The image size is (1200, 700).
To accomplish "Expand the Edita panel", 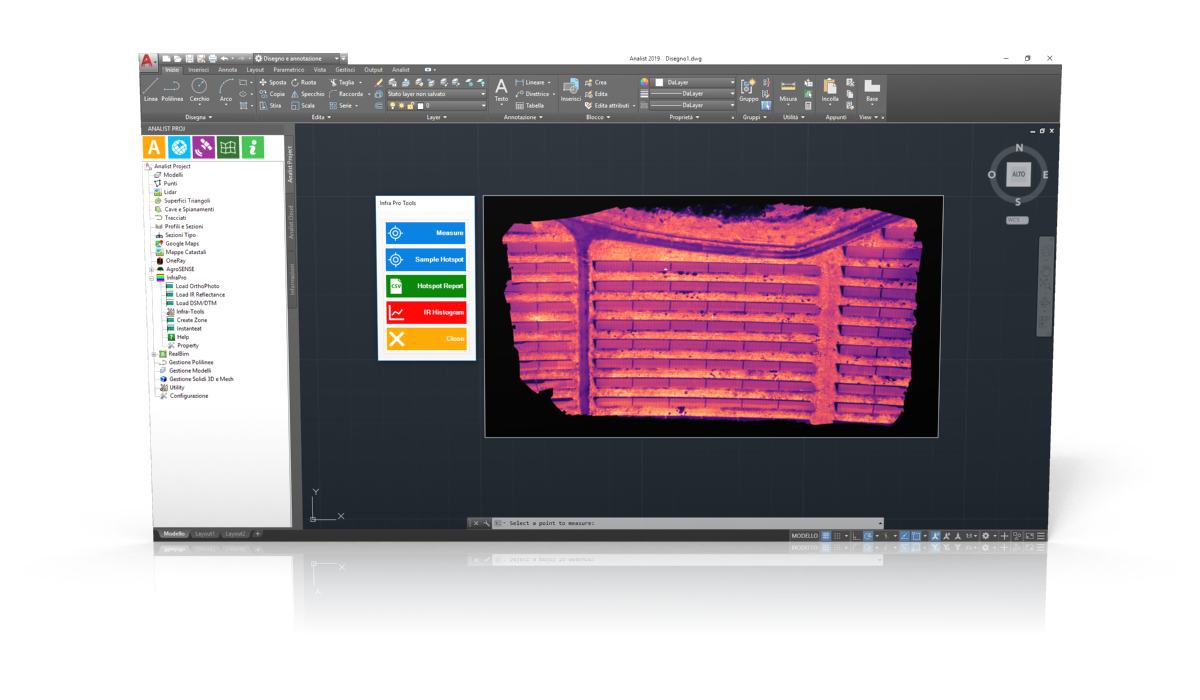I will tap(320, 117).
